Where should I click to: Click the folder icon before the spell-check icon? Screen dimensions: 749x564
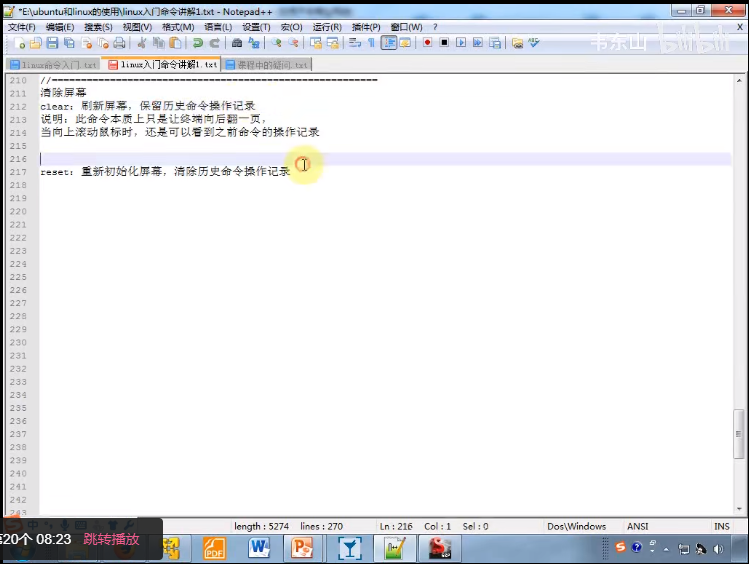[517, 43]
